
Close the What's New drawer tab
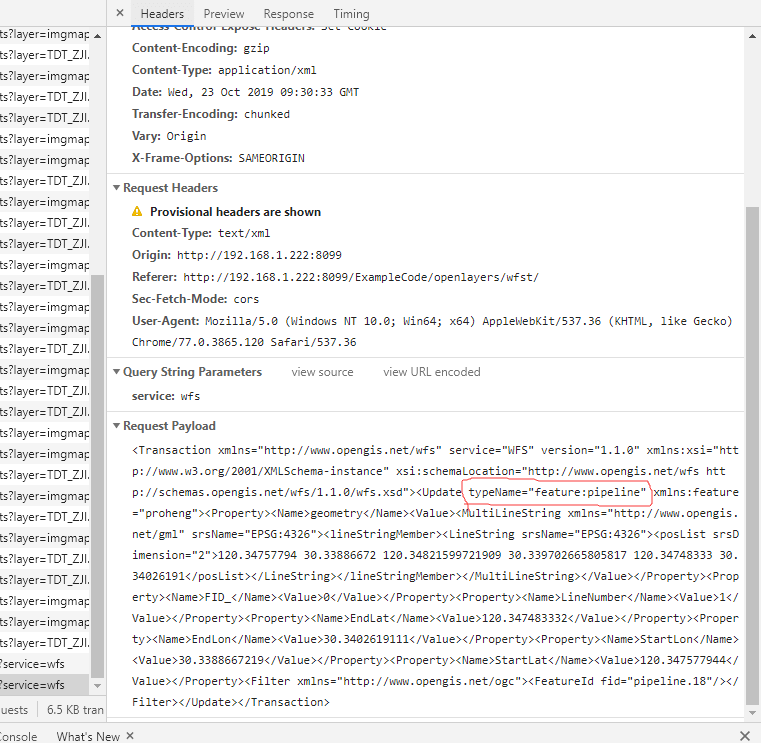[128, 736]
